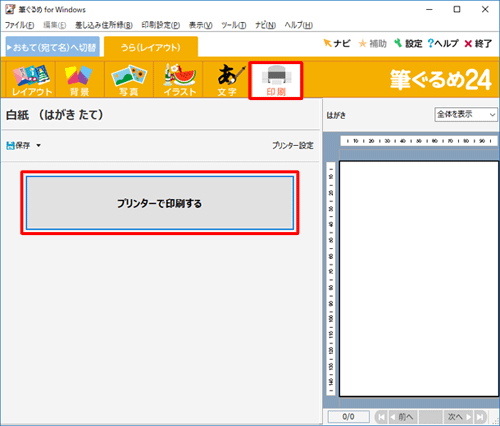Switch to おもて(宛て名)へ切替 tab
Screen dimensions: 500x426
tap(53, 47)
